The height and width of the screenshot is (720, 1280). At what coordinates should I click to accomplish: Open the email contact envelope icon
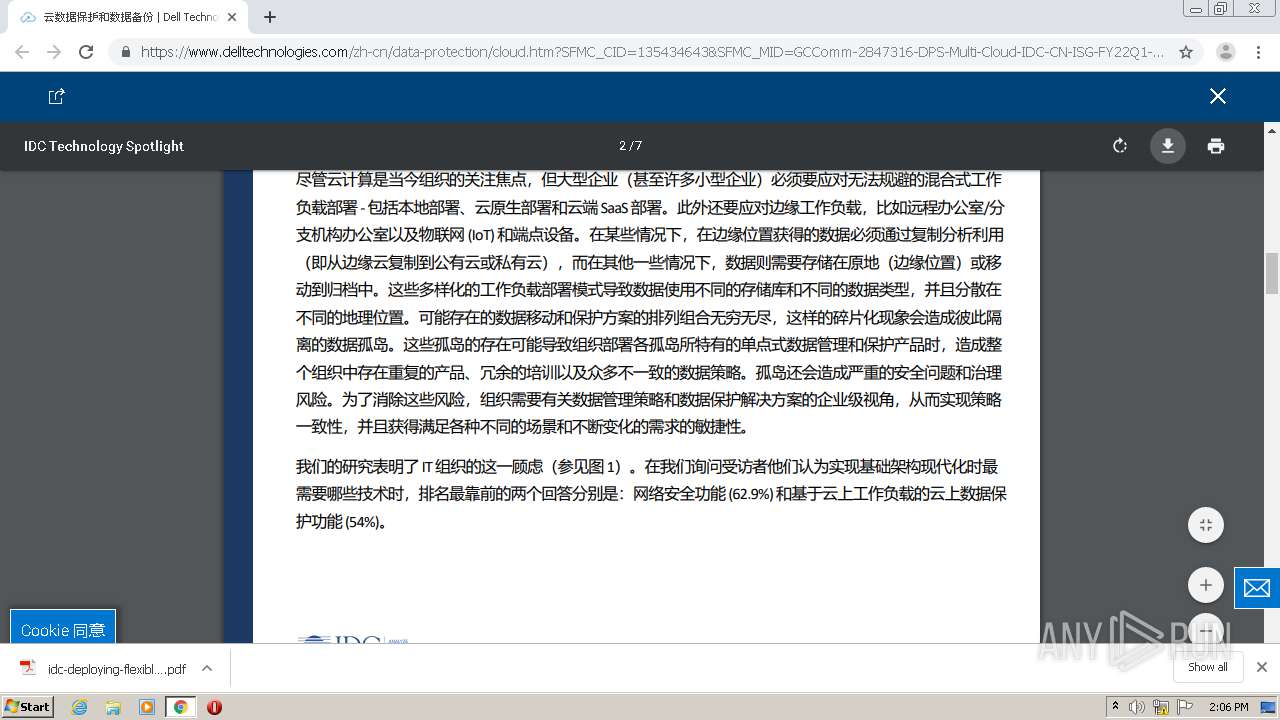click(1257, 588)
